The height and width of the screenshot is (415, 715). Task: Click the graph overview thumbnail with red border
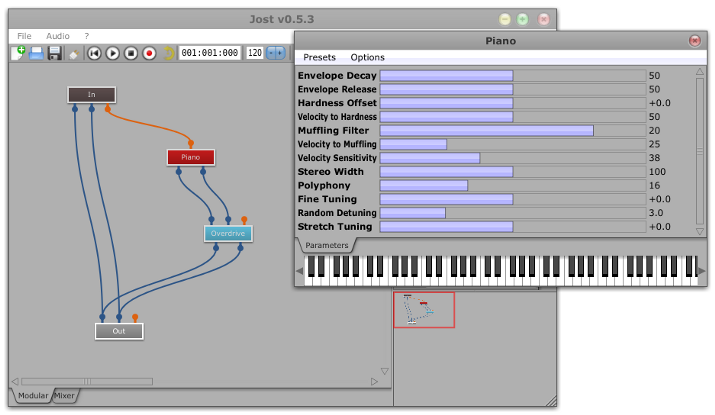pos(424,310)
